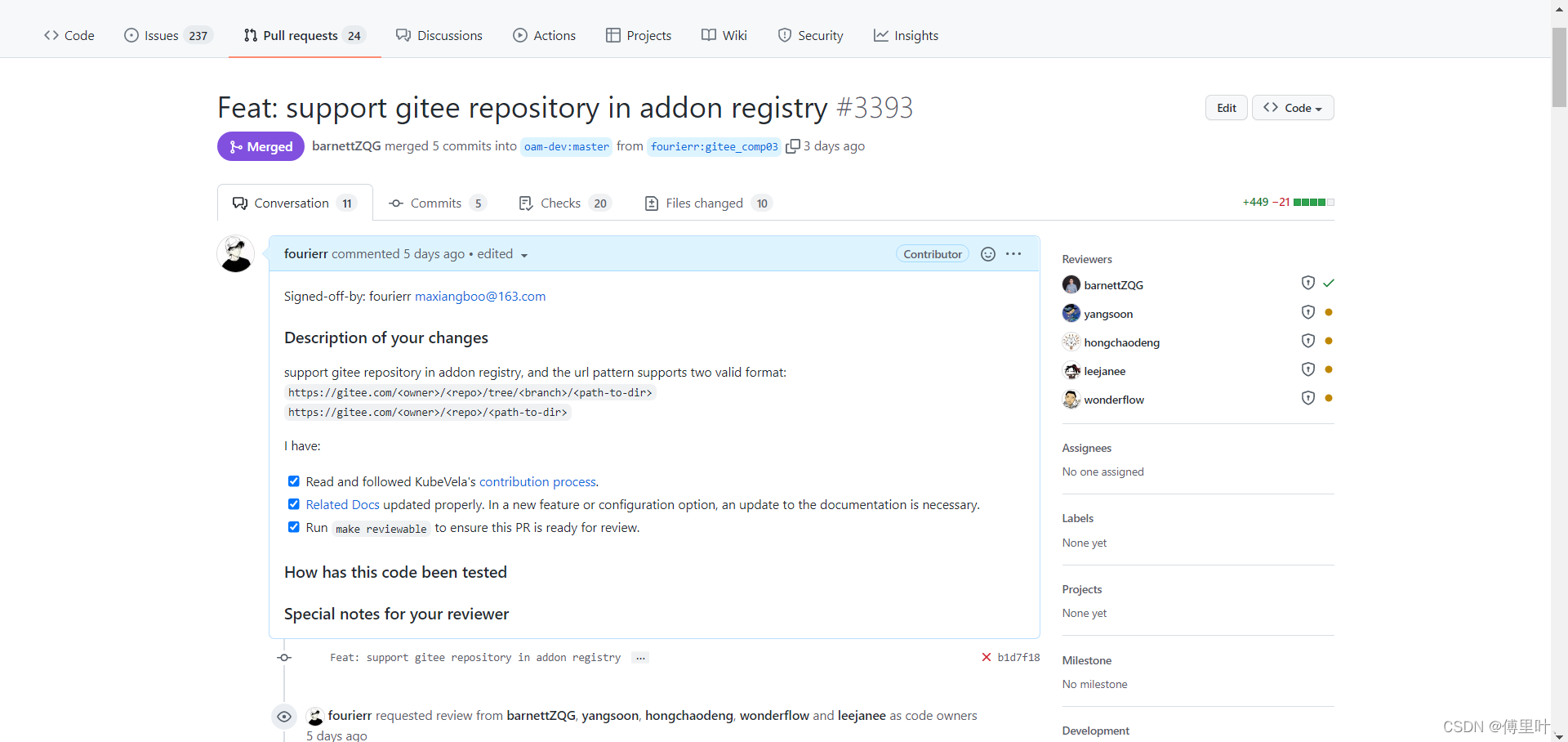Click the review request eye icon
Image resolution: width=1568 pixels, height=742 pixels.
click(x=284, y=717)
